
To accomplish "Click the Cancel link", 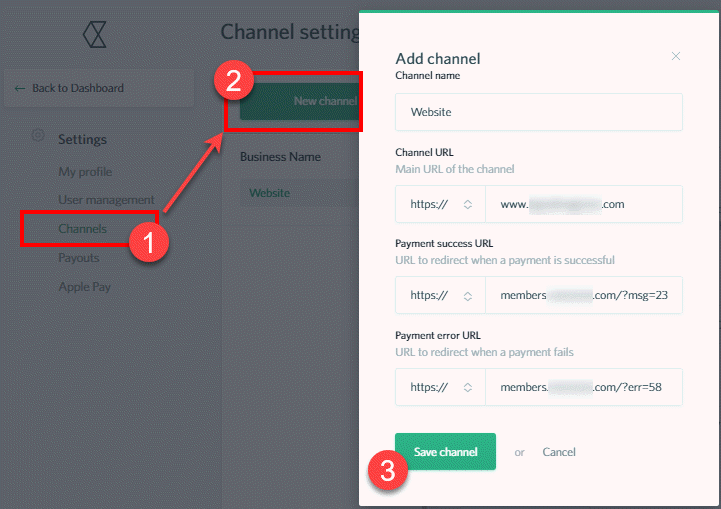I will (559, 452).
